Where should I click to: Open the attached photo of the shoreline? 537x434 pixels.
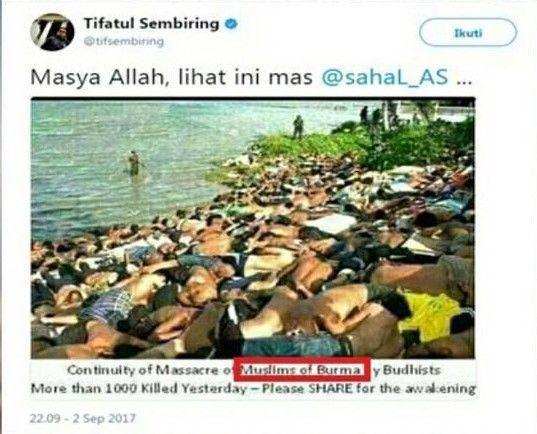(253, 228)
